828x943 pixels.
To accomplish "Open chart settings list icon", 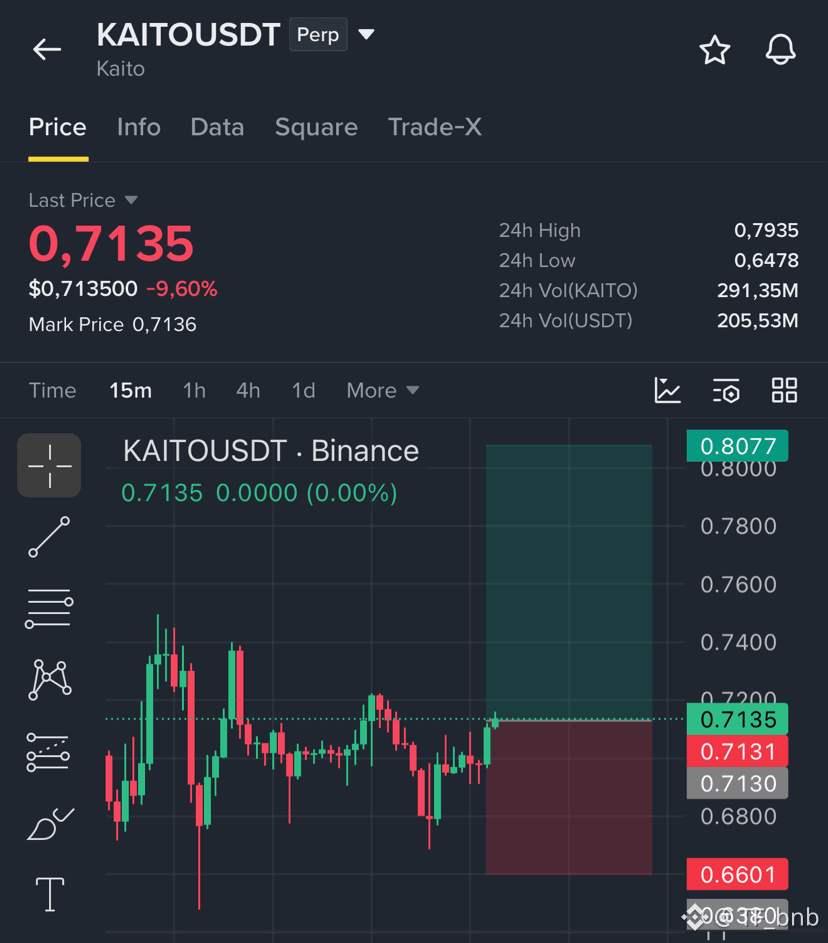I will tap(726, 390).
